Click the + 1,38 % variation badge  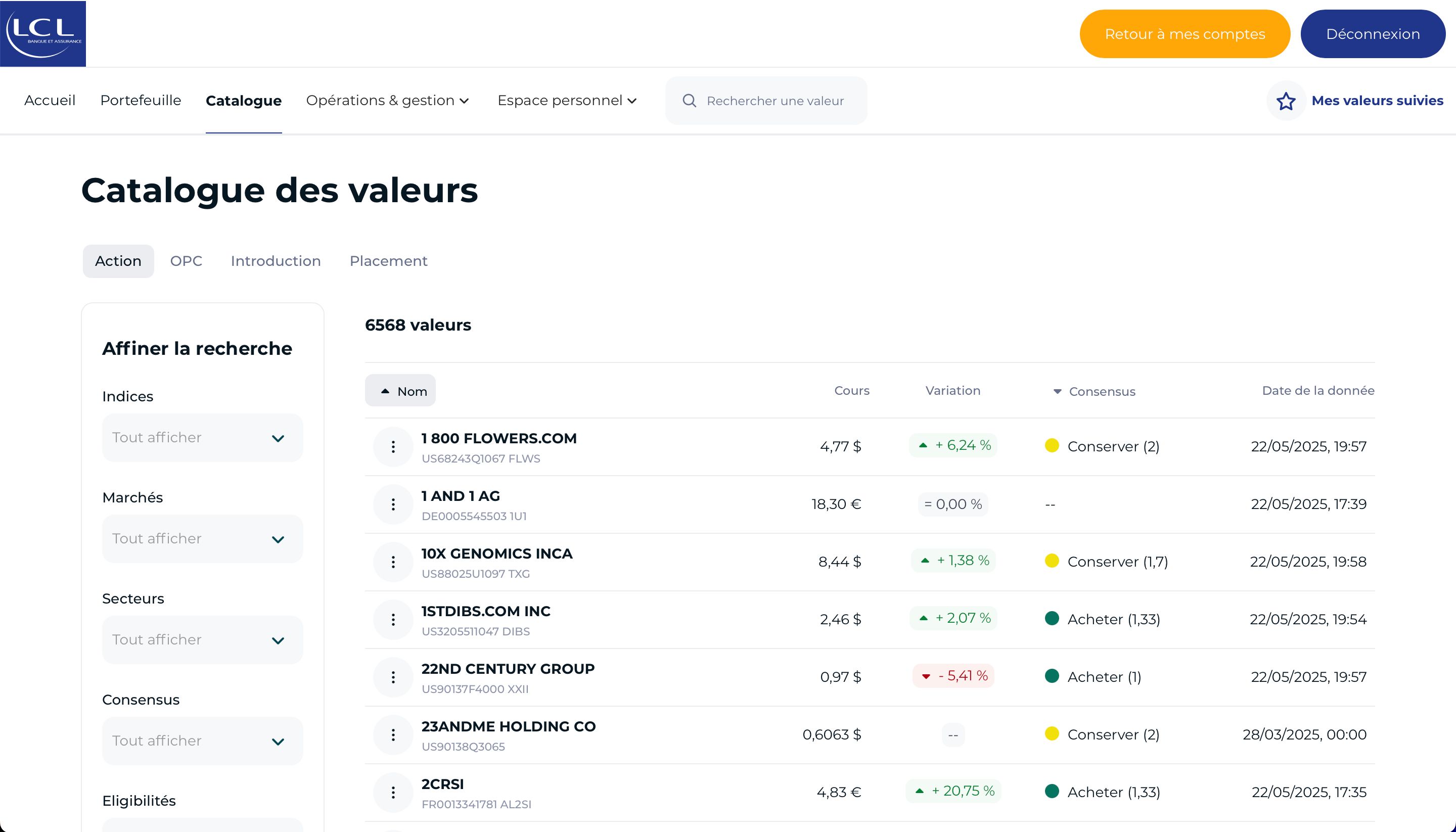[x=953, y=561]
